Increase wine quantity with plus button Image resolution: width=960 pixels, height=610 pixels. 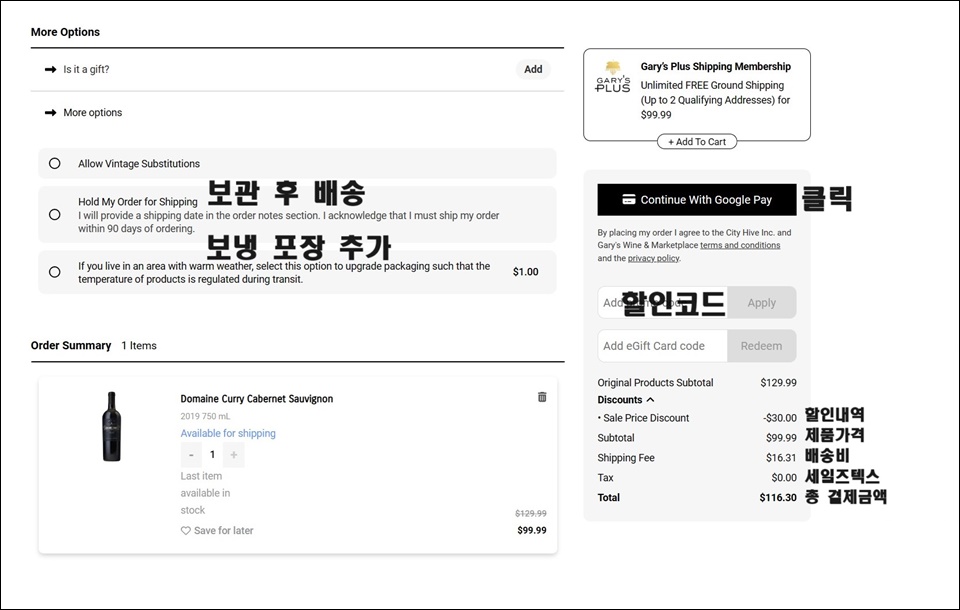(x=233, y=454)
